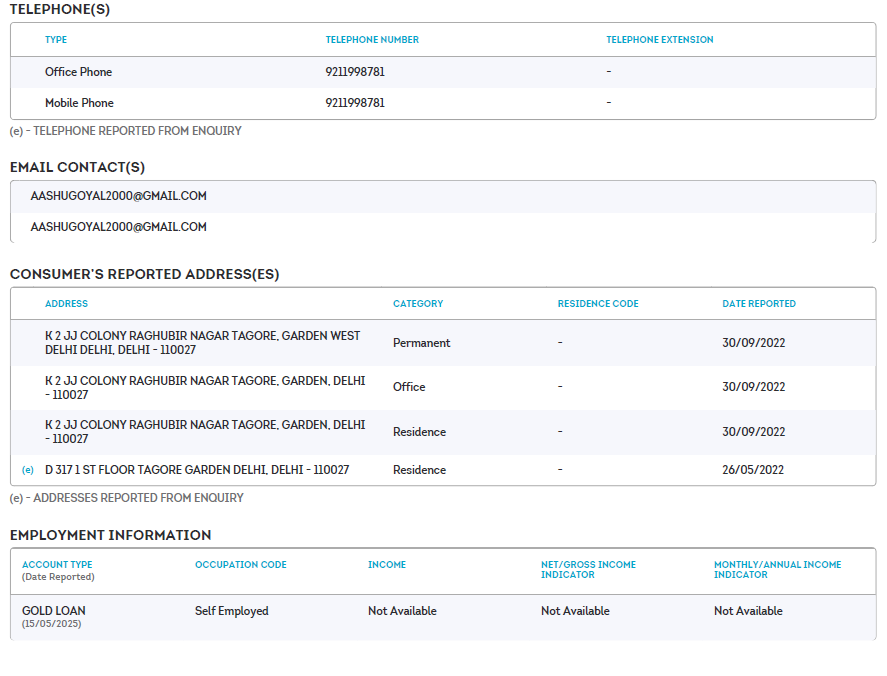
Task: Open the second AASHUGOYAL2000 email address
Action: (118, 227)
